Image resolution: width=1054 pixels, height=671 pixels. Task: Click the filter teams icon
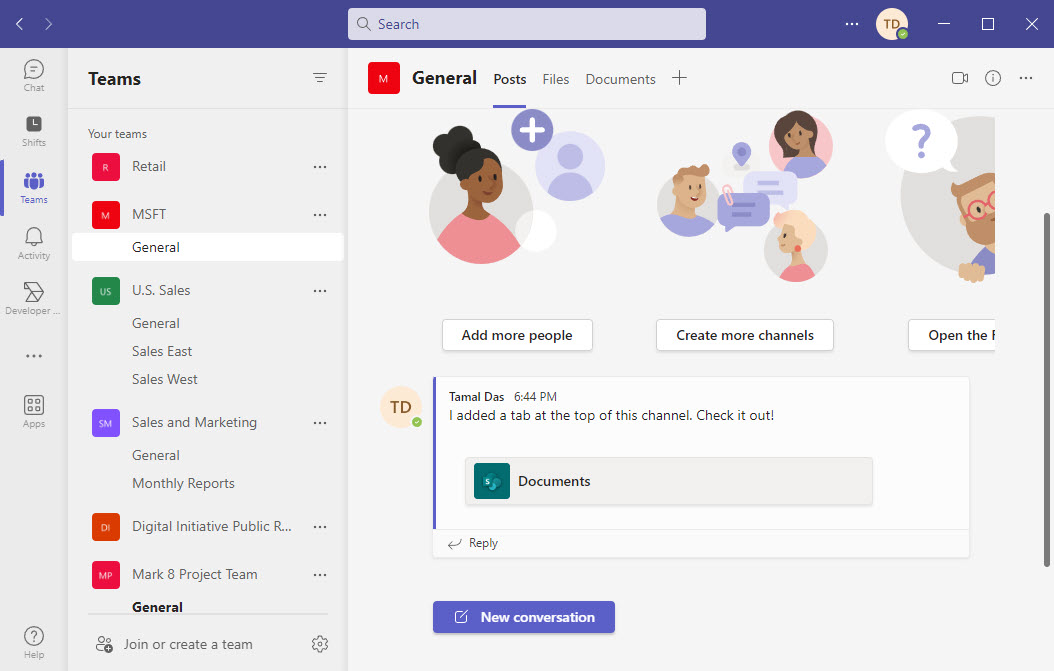320,78
